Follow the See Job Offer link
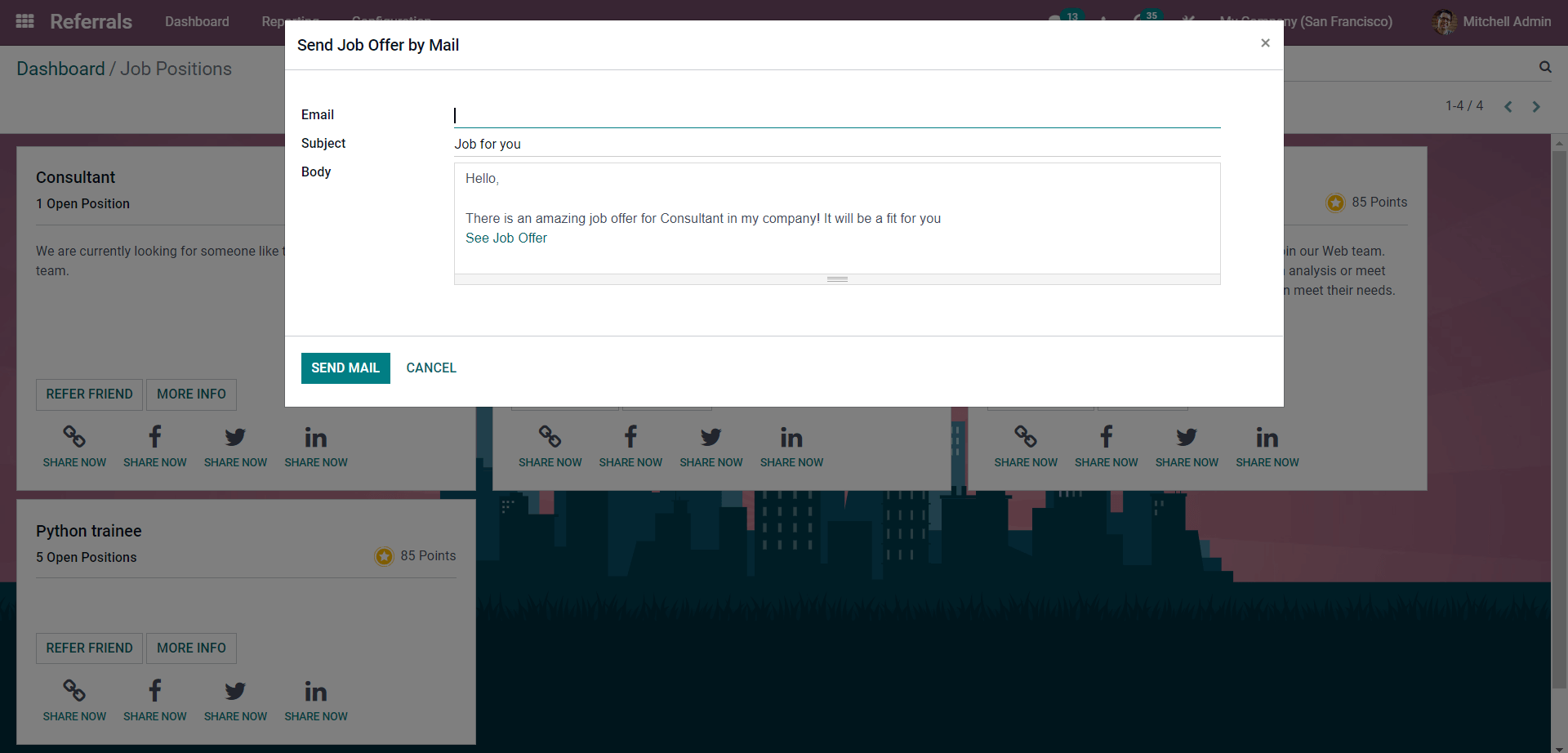Screen dimensions: 1568x753 [x=506, y=238]
